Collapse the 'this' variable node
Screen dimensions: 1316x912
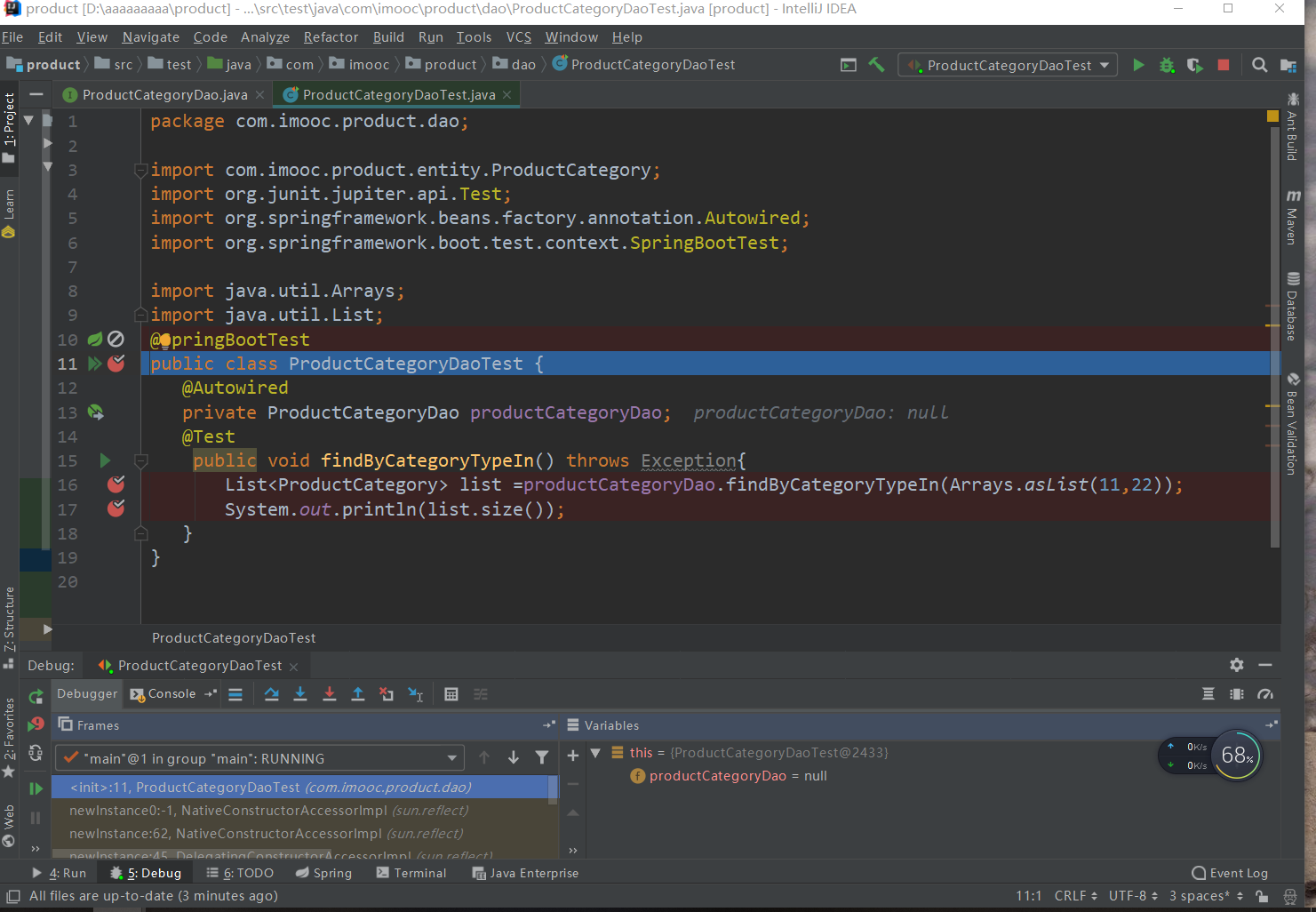coord(596,753)
